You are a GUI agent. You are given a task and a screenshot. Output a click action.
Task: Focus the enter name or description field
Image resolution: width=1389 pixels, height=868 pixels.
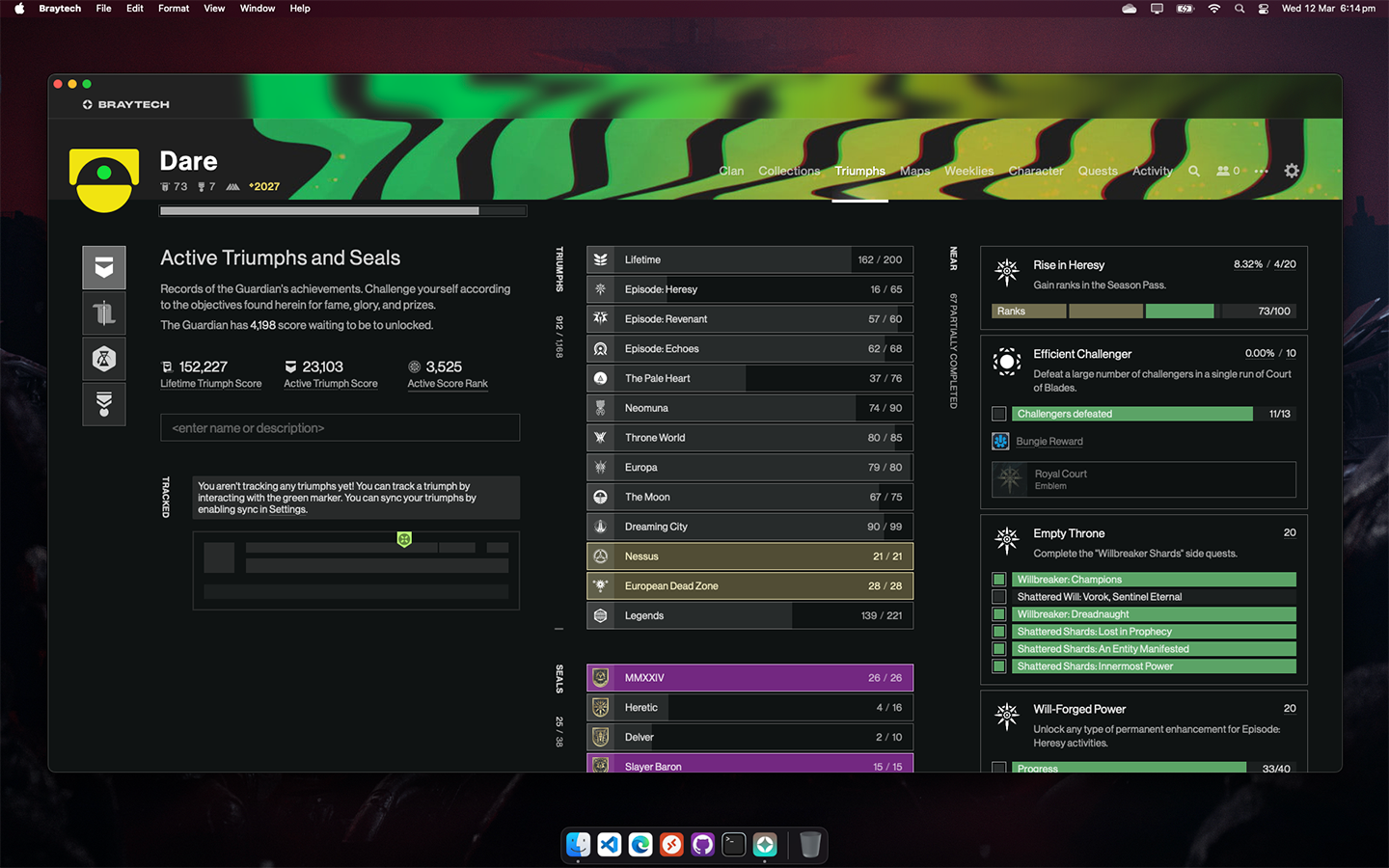coord(340,428)
